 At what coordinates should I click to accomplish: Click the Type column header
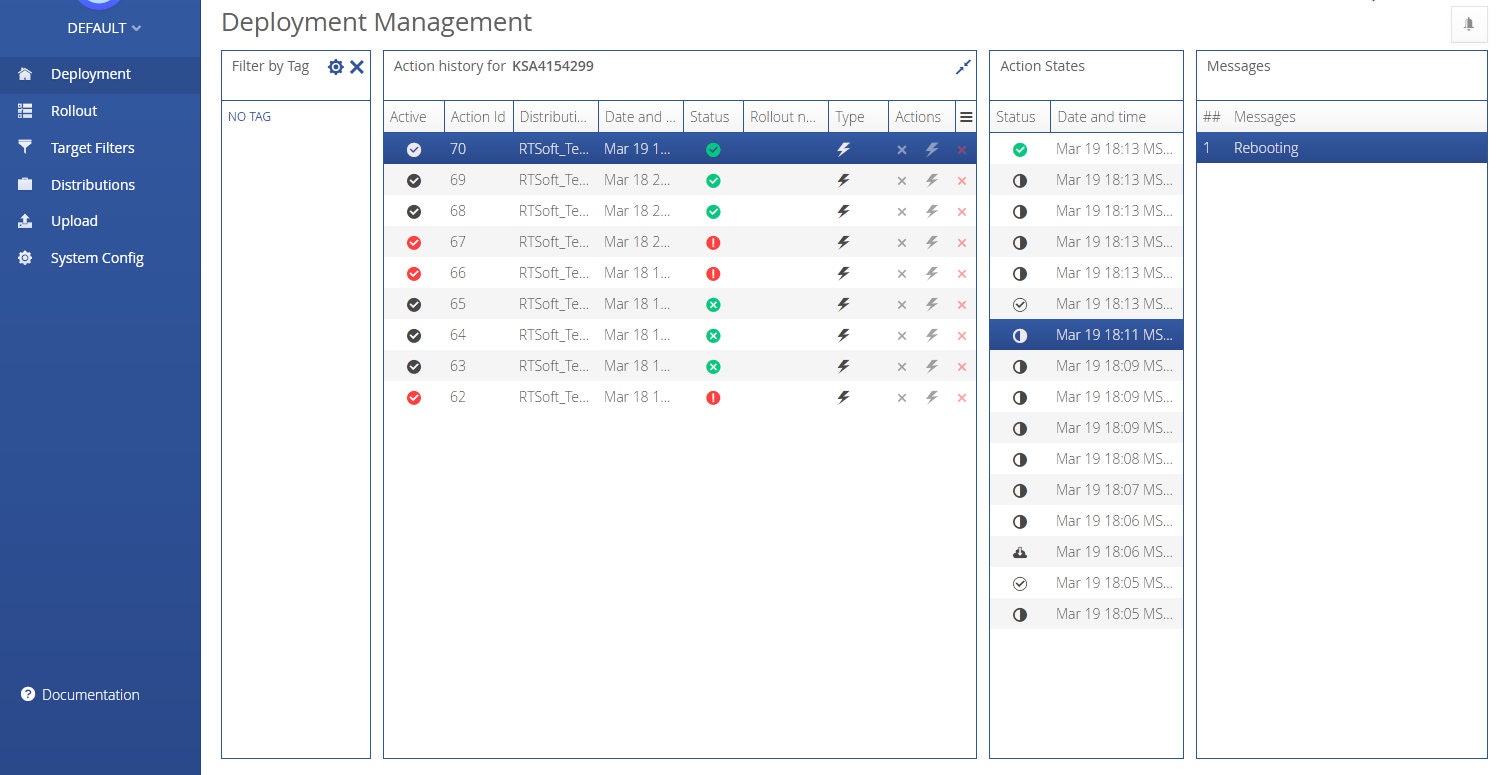coord(858,117)
